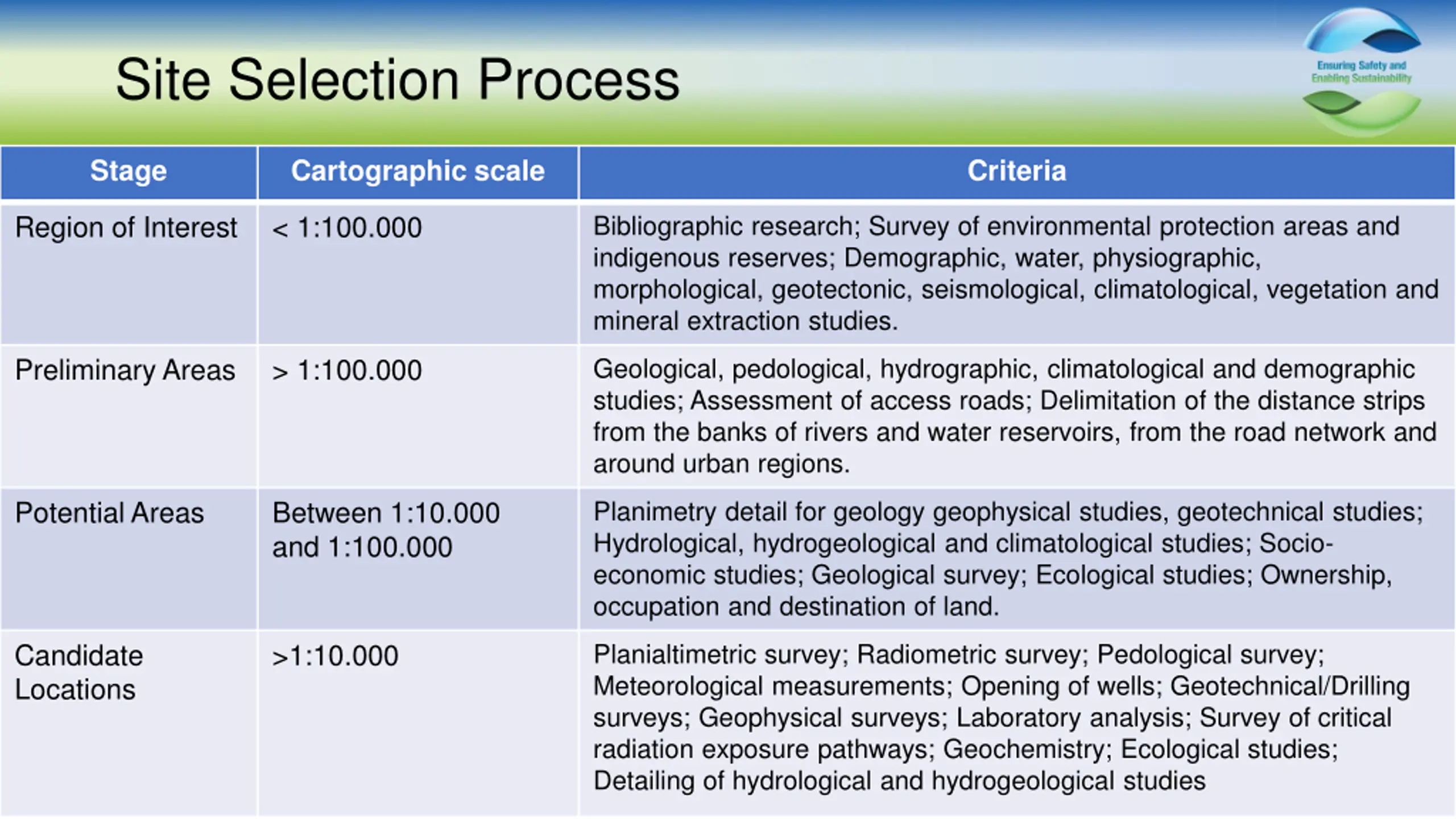Screen dimensions: 1456x819
Task: Select the 'Criteria' column header
Action: 1017,172
